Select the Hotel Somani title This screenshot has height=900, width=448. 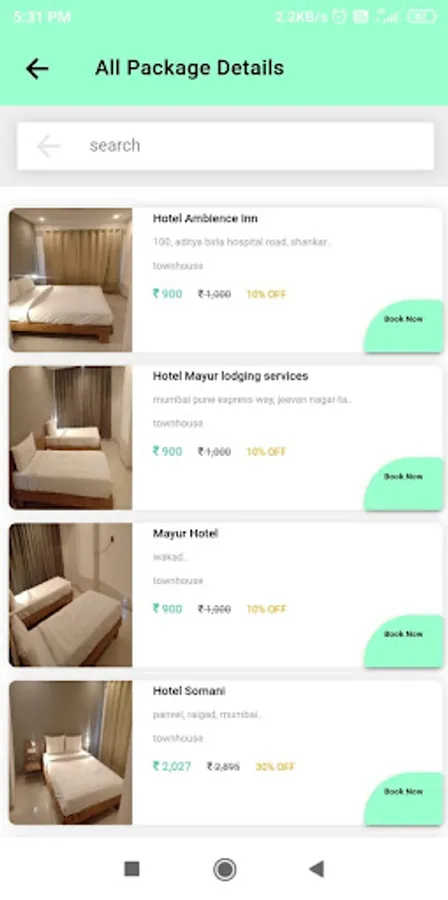pyautogui.click(x=189, y=691)
